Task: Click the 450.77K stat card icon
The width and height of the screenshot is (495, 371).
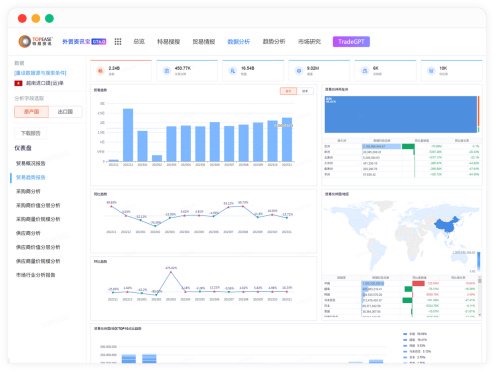Action: click(x=166, y=71)
